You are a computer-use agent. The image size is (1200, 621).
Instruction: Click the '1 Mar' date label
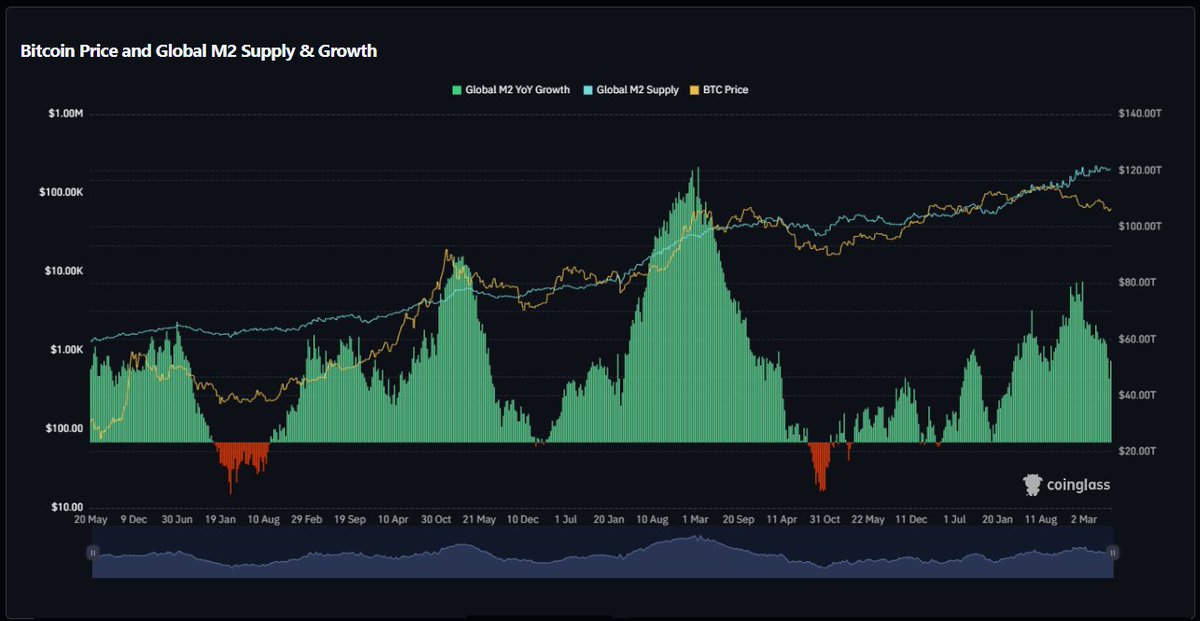pyautogui.click(x=695, y=520)
